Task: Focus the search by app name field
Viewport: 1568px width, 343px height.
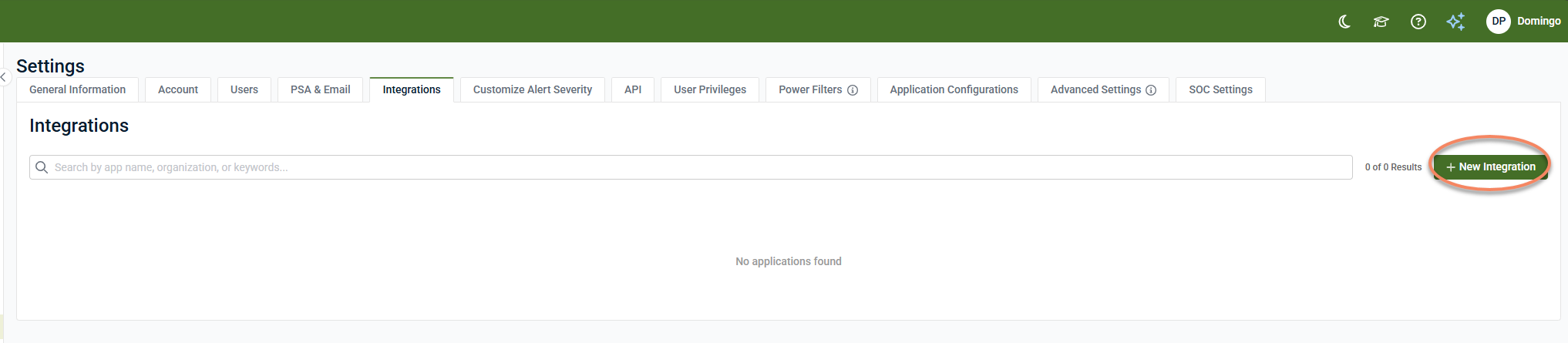Action: 691,167
